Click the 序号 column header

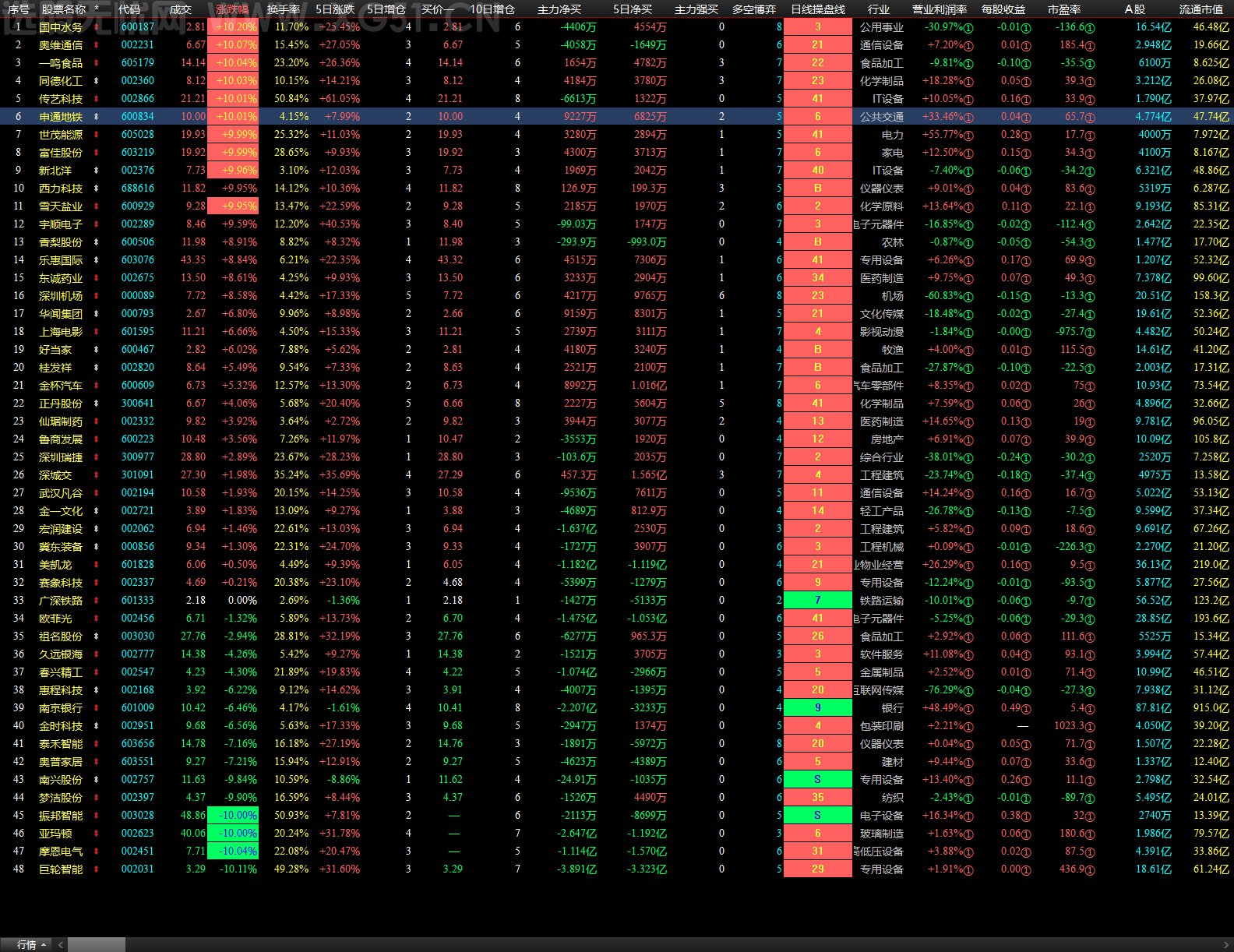pyautogui.click(x=19, y=9)
